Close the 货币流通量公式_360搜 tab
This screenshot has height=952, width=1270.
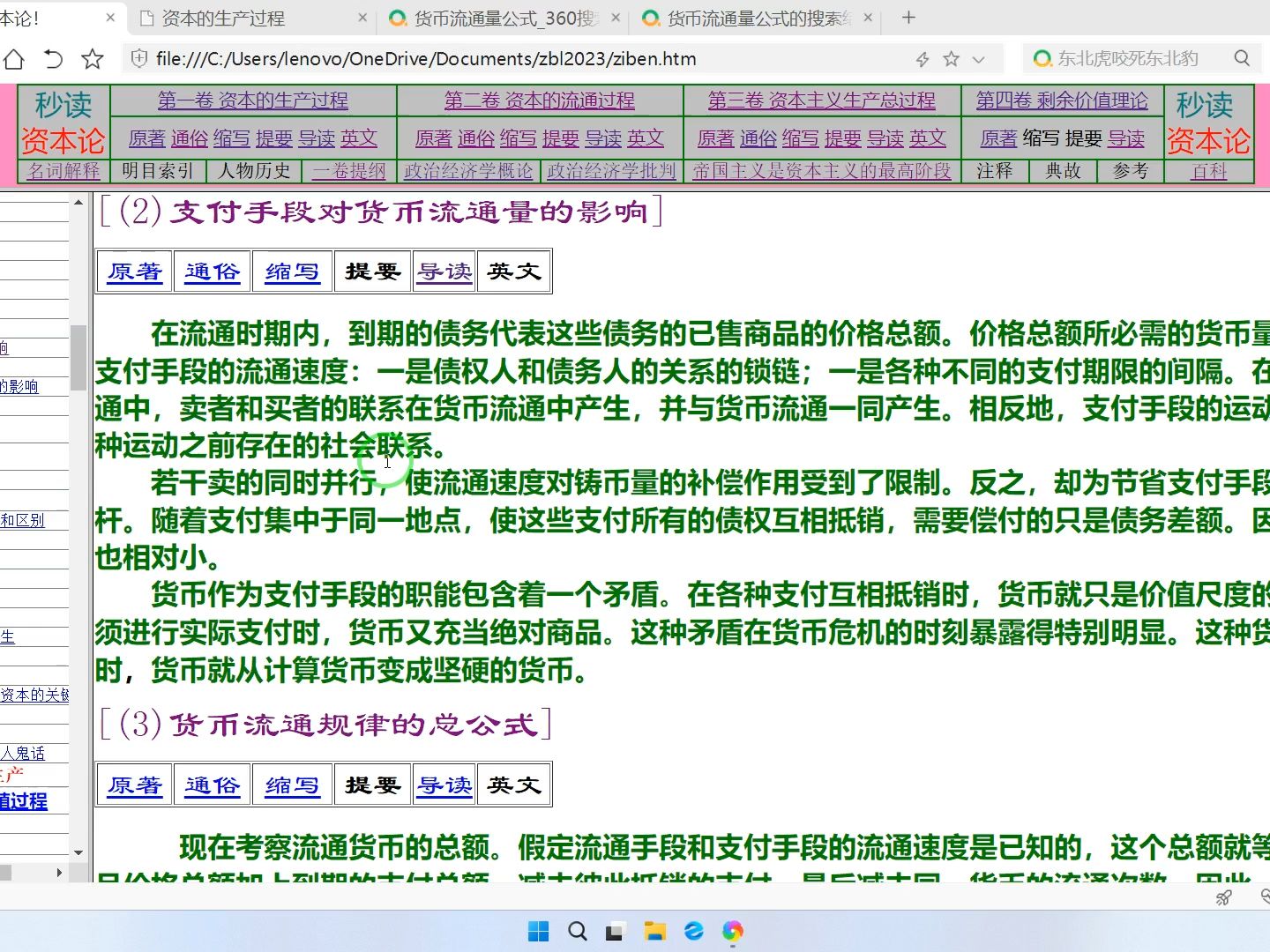click(616, 18)
